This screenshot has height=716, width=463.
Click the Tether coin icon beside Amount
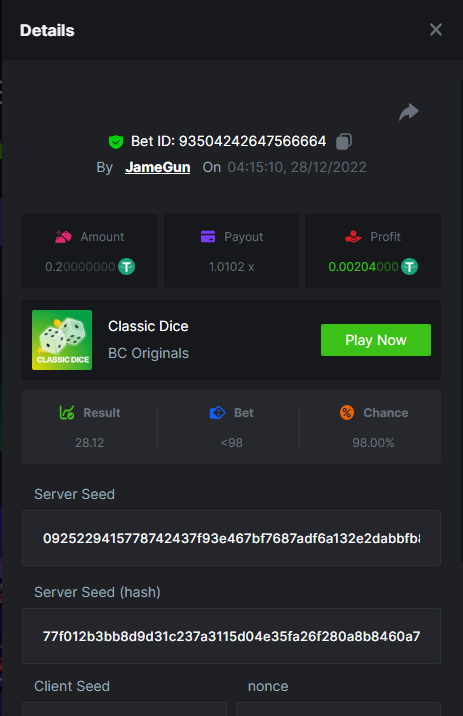[126, 267]
